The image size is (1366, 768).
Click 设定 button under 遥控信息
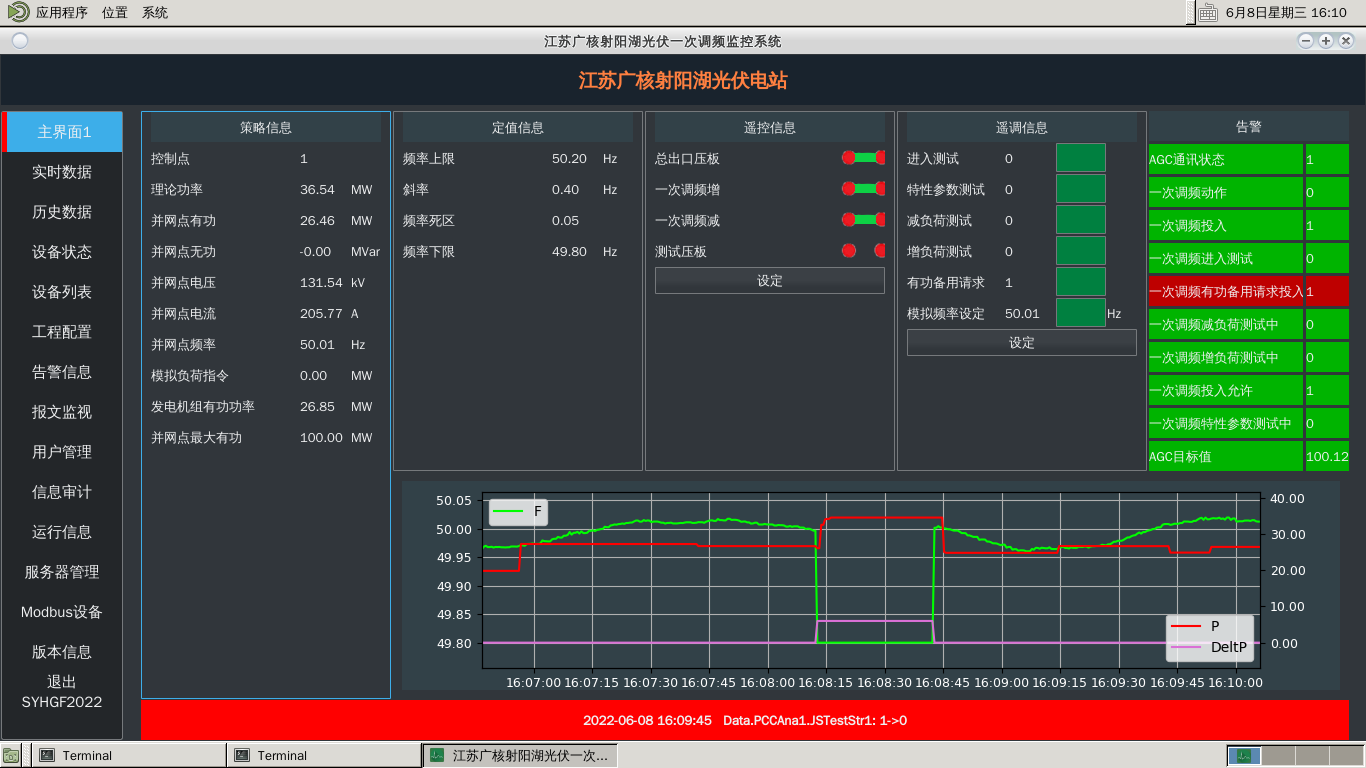pyautogui.click(x=769, y=281)
